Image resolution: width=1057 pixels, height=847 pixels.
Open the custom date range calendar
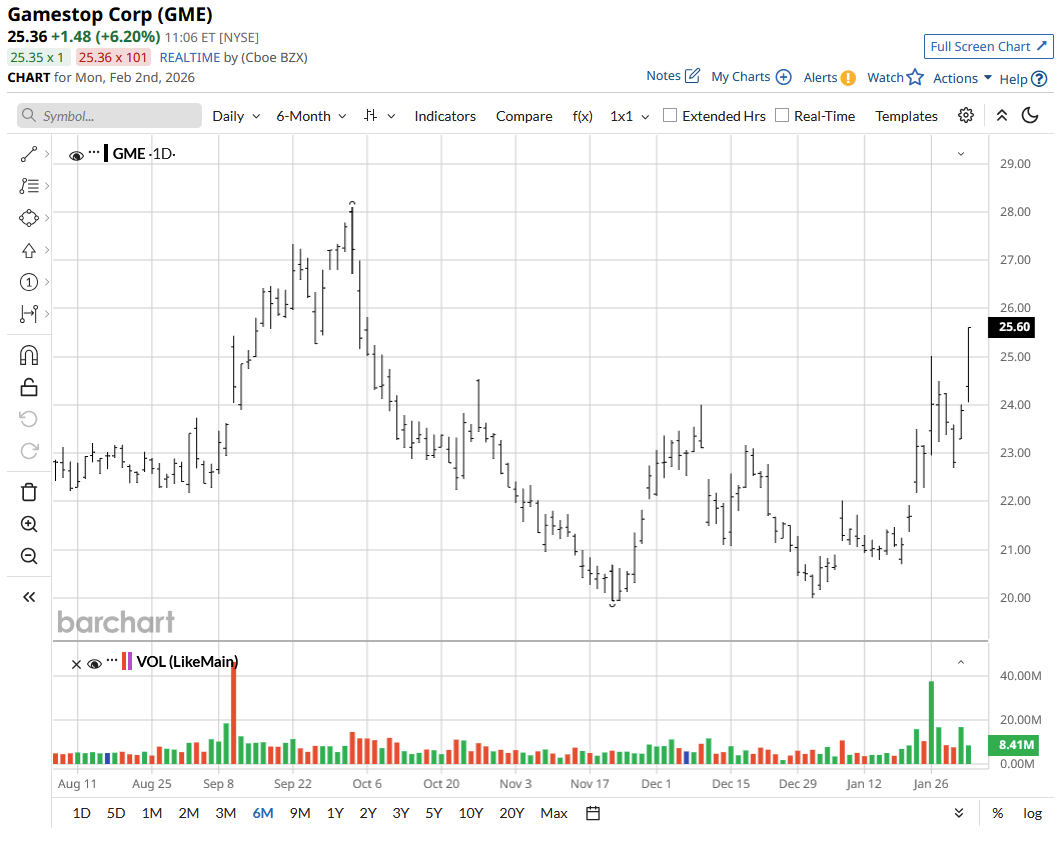(593, 813)
